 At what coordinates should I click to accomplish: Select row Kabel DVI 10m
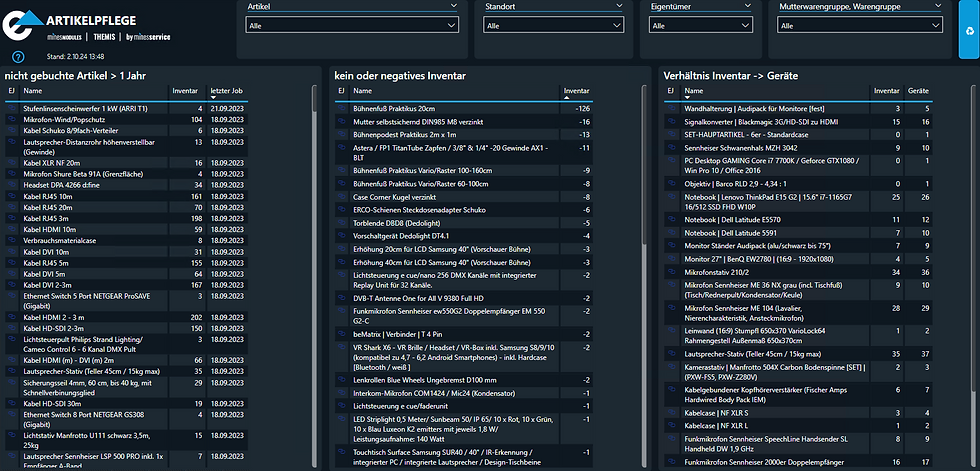point(126,252)
